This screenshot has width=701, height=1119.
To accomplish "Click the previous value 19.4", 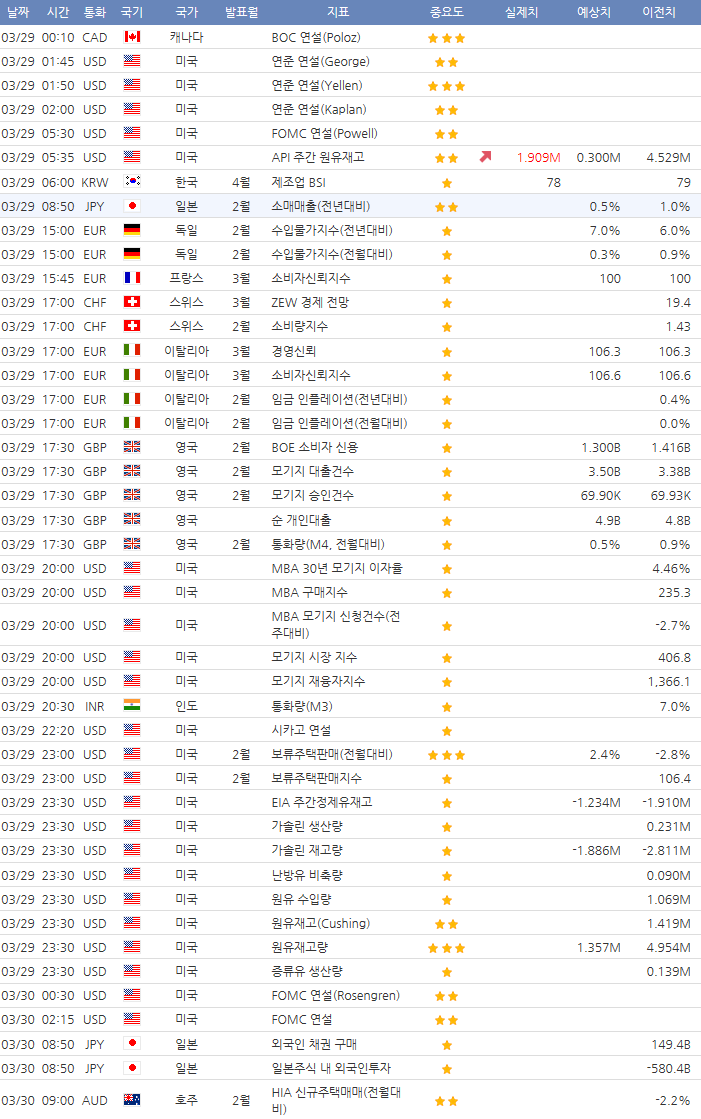I will (x=678, y=303).
